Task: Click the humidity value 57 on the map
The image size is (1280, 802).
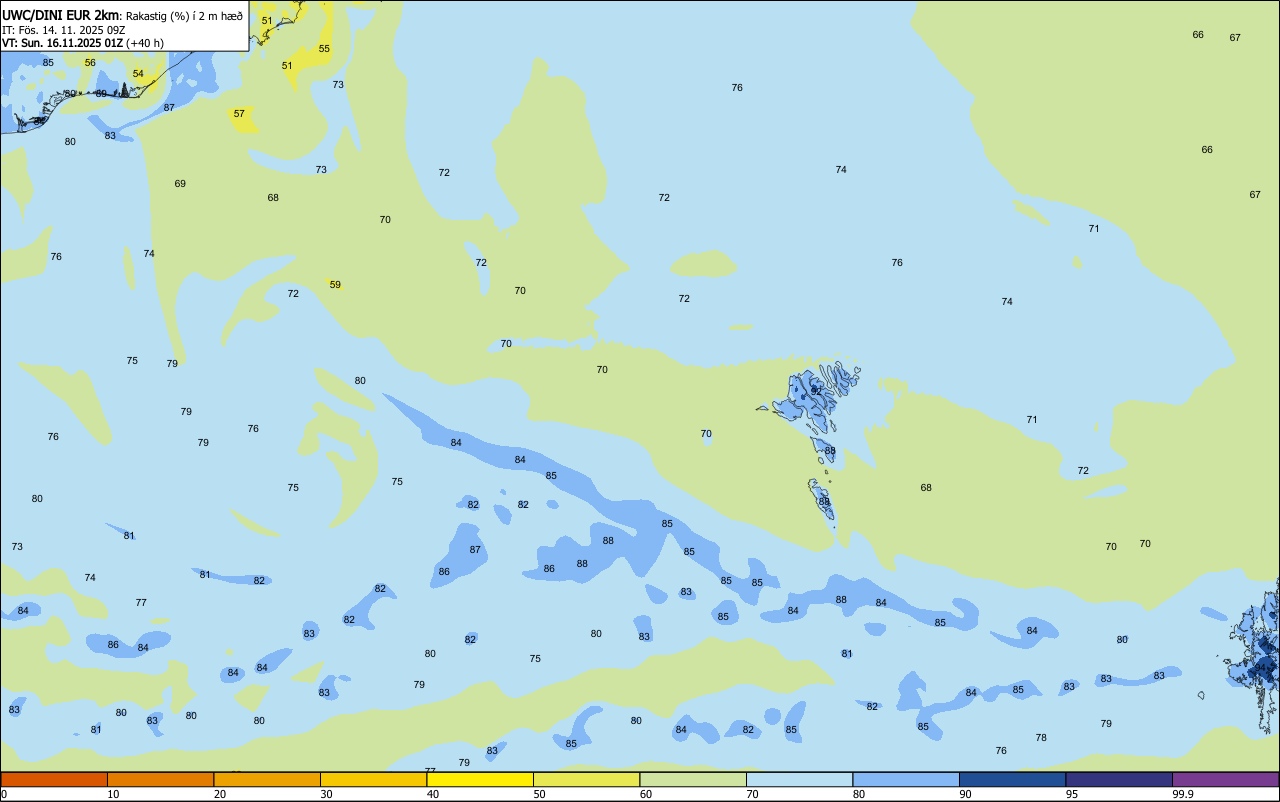Action: point(239,114)
